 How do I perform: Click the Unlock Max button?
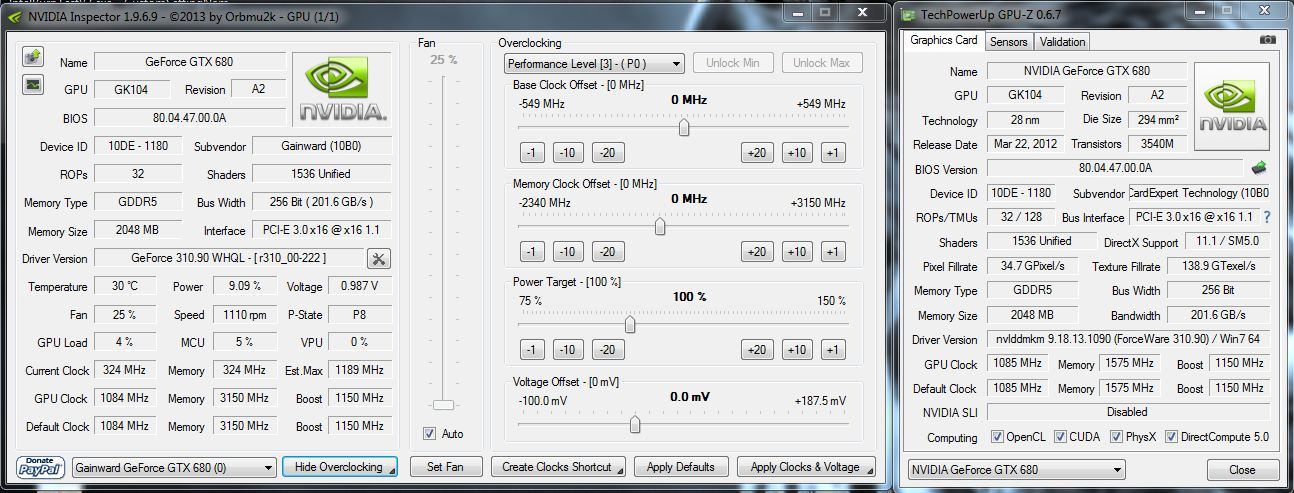tap(821, 63)
